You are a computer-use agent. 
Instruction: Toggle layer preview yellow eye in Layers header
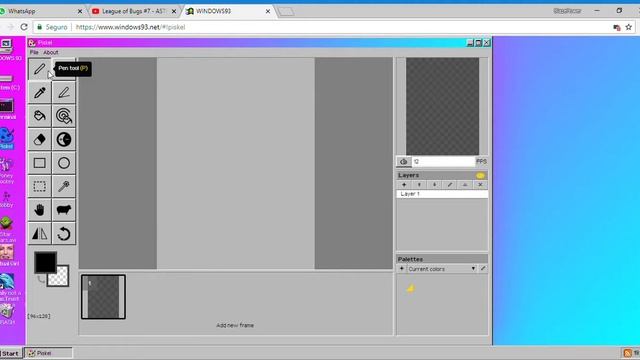(480, 176)
